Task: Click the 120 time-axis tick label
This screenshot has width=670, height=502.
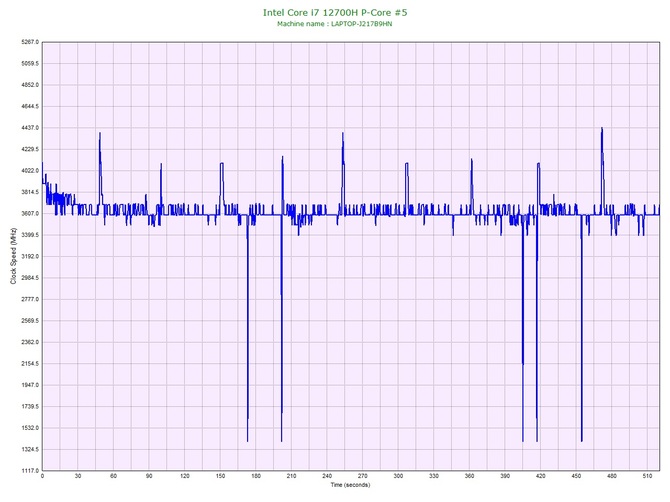Action: point(185,476)
